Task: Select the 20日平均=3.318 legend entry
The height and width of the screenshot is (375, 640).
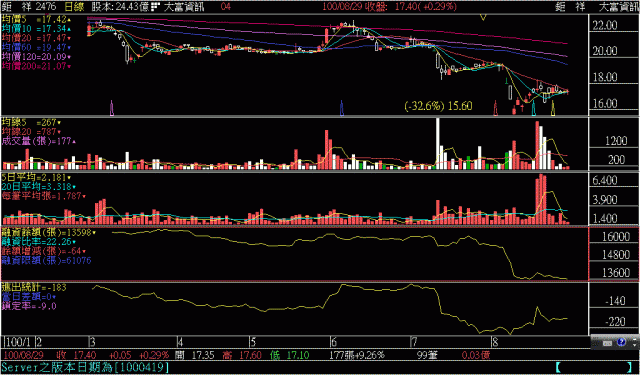Action: point(39,187)
